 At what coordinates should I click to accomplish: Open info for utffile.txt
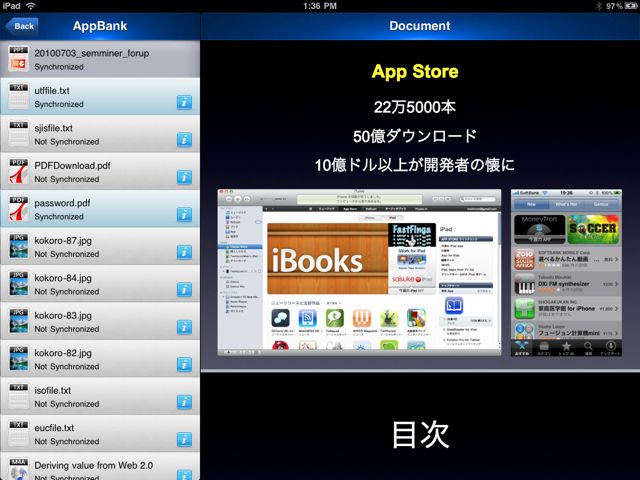(x=184, y=102)
